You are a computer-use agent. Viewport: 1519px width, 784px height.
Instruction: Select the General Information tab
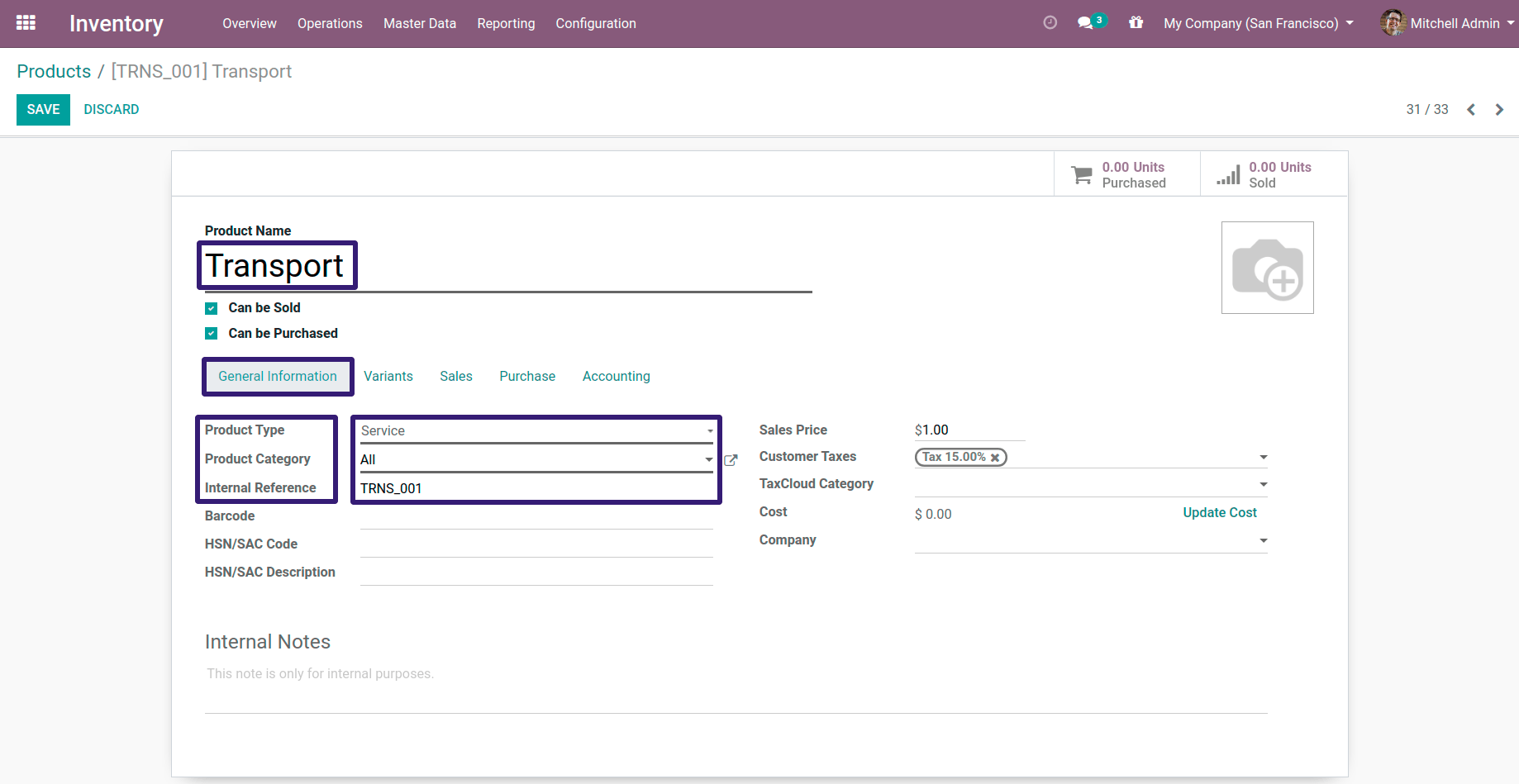click(x=278, y=377)
